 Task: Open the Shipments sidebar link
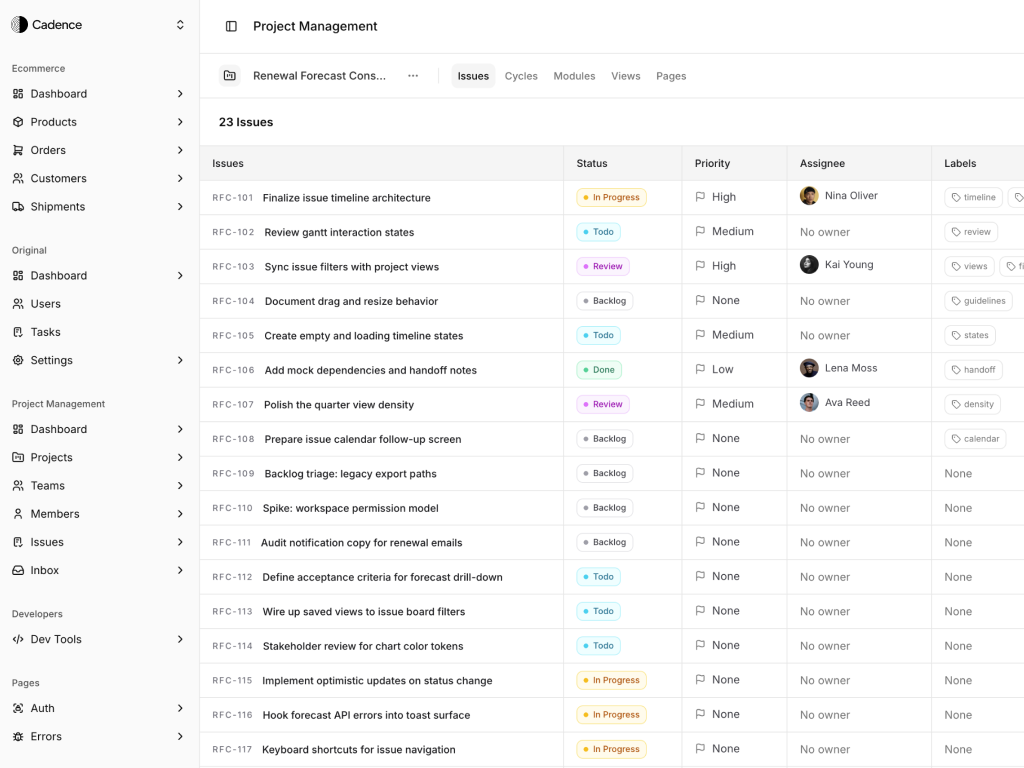coord(98,206)
